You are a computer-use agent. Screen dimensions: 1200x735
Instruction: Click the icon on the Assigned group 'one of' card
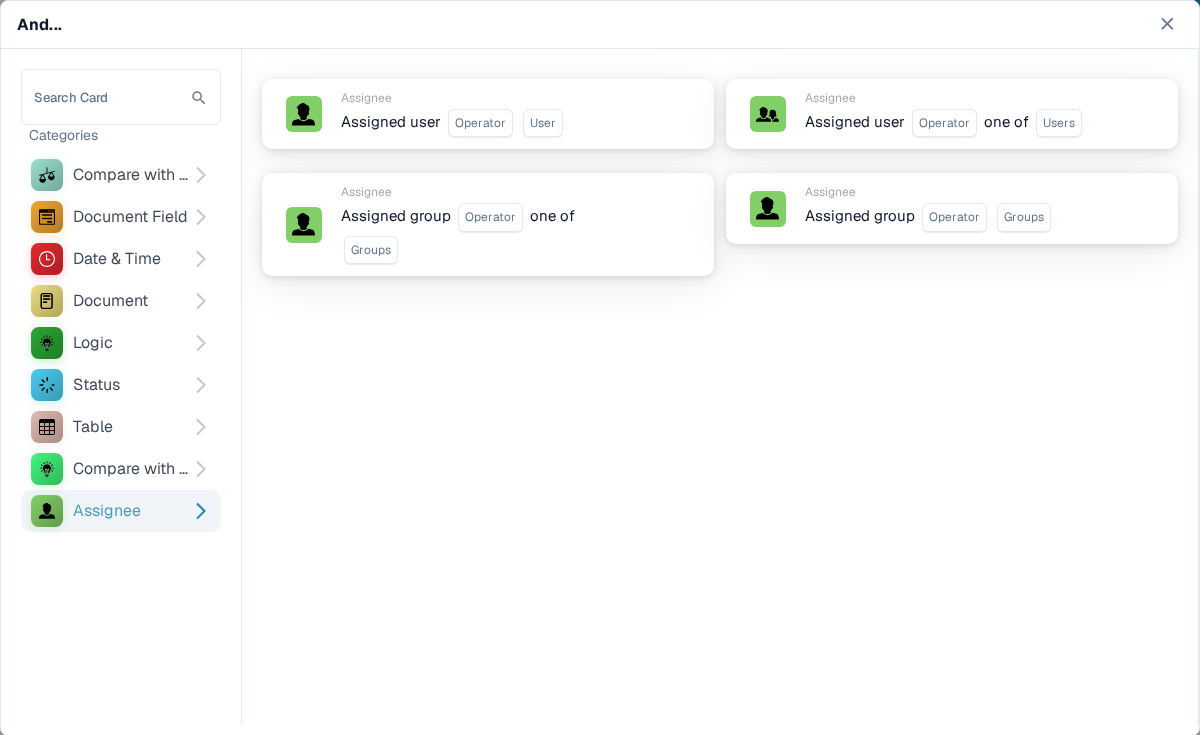click(304, 225)
